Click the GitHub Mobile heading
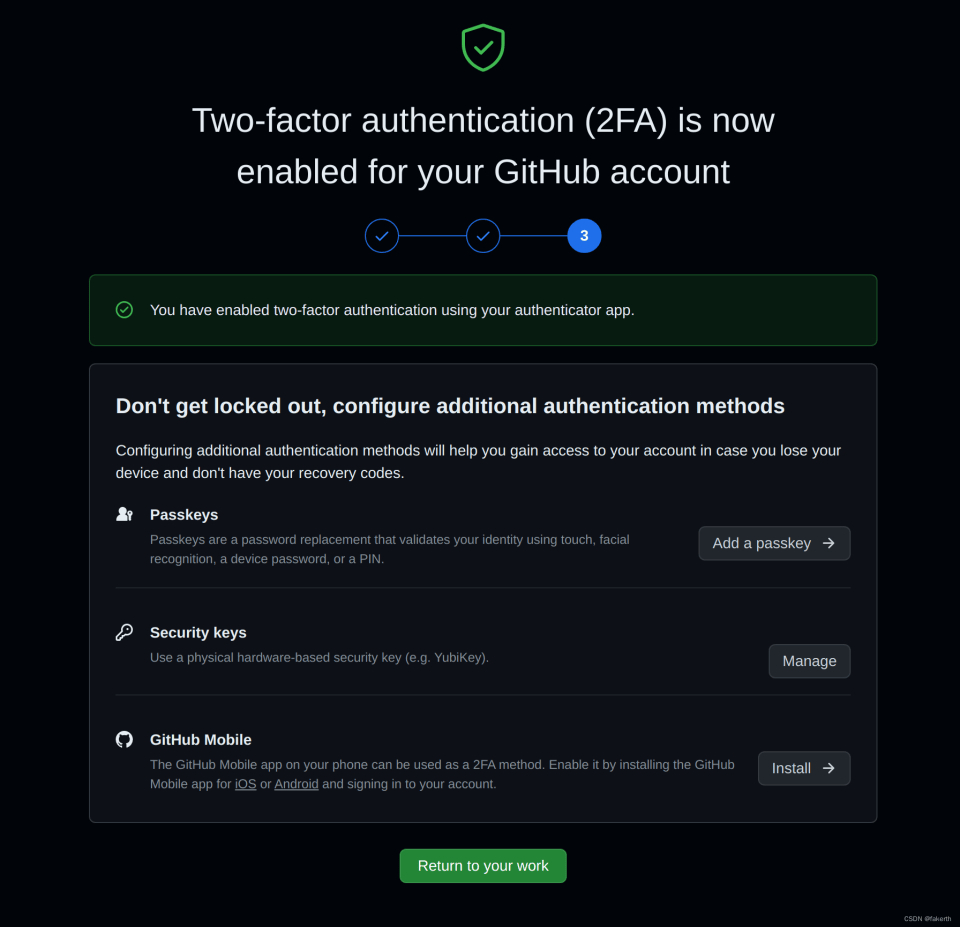Viewport: 960px width, 927px height. pyautogui.click(x=200, y=740)
